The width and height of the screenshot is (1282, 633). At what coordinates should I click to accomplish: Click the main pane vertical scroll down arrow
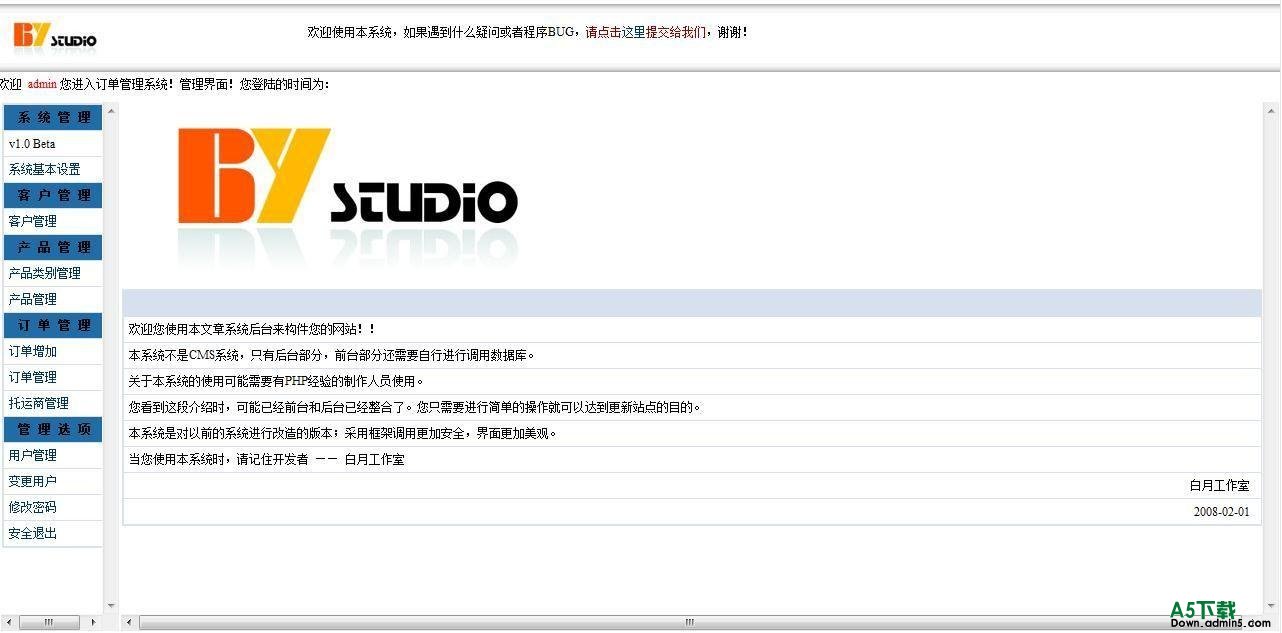pos(1272,606)
